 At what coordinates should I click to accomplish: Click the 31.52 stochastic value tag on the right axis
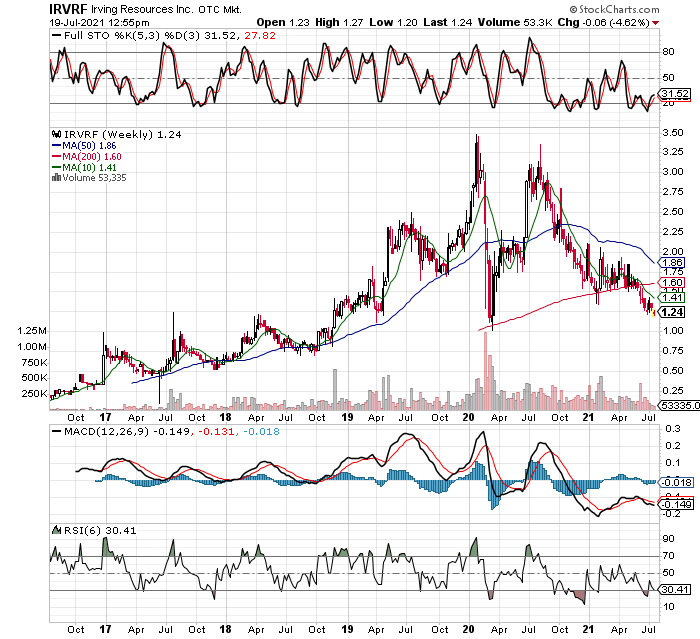675,94
